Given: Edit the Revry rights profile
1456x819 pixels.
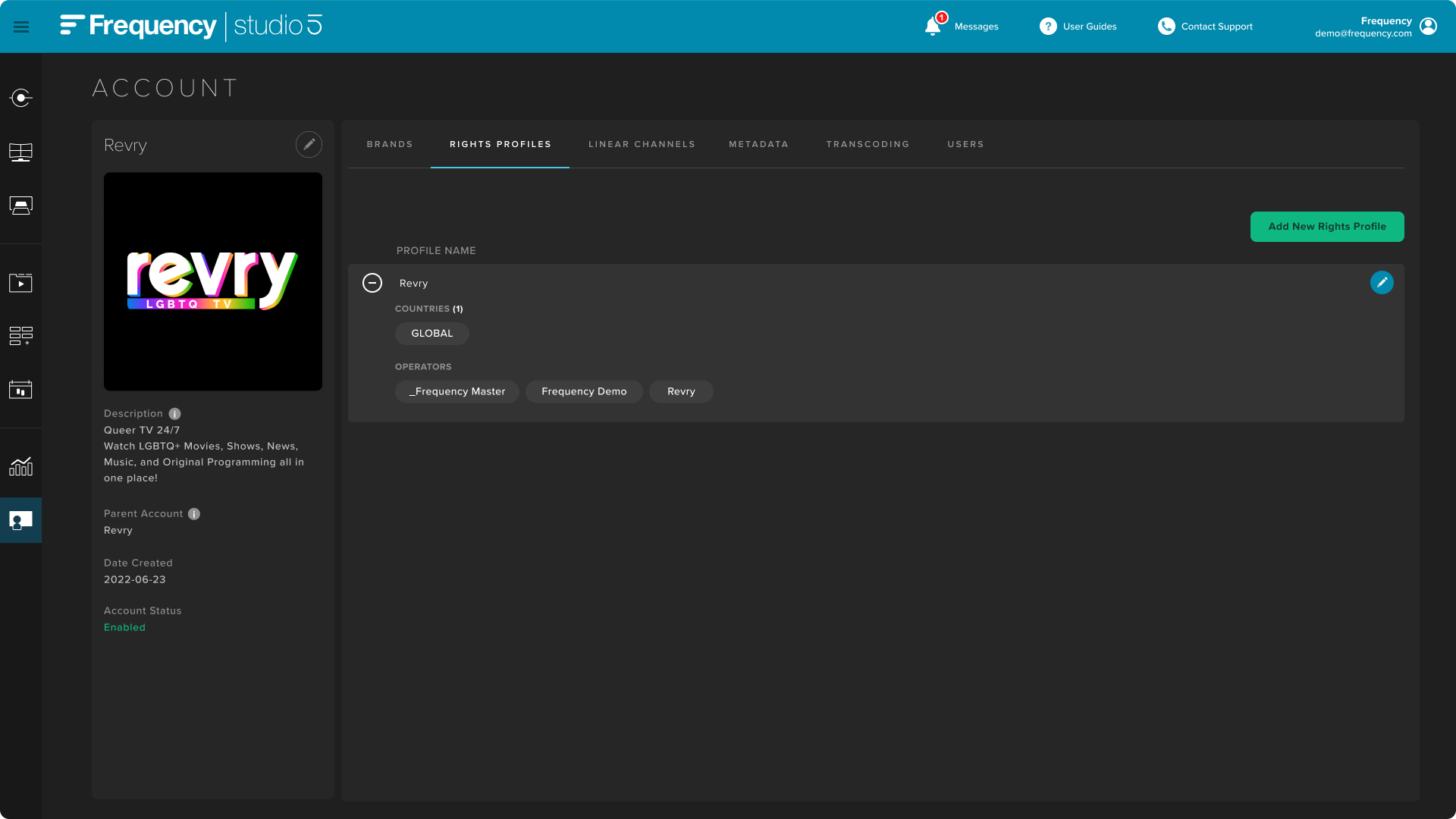Looking at the screenshot, I should point(1382,282).
